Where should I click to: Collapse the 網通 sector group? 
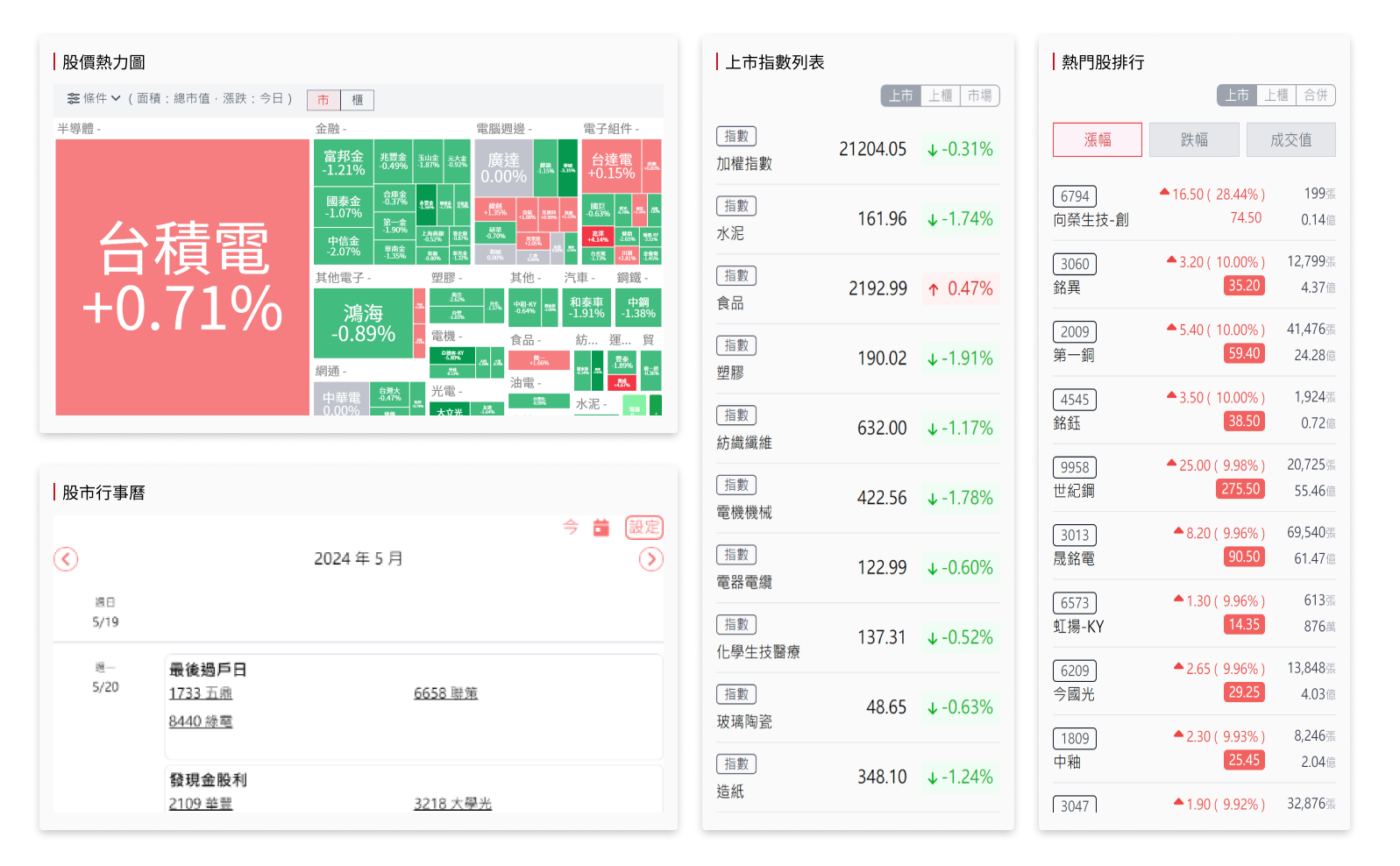(x=330, y=372)
